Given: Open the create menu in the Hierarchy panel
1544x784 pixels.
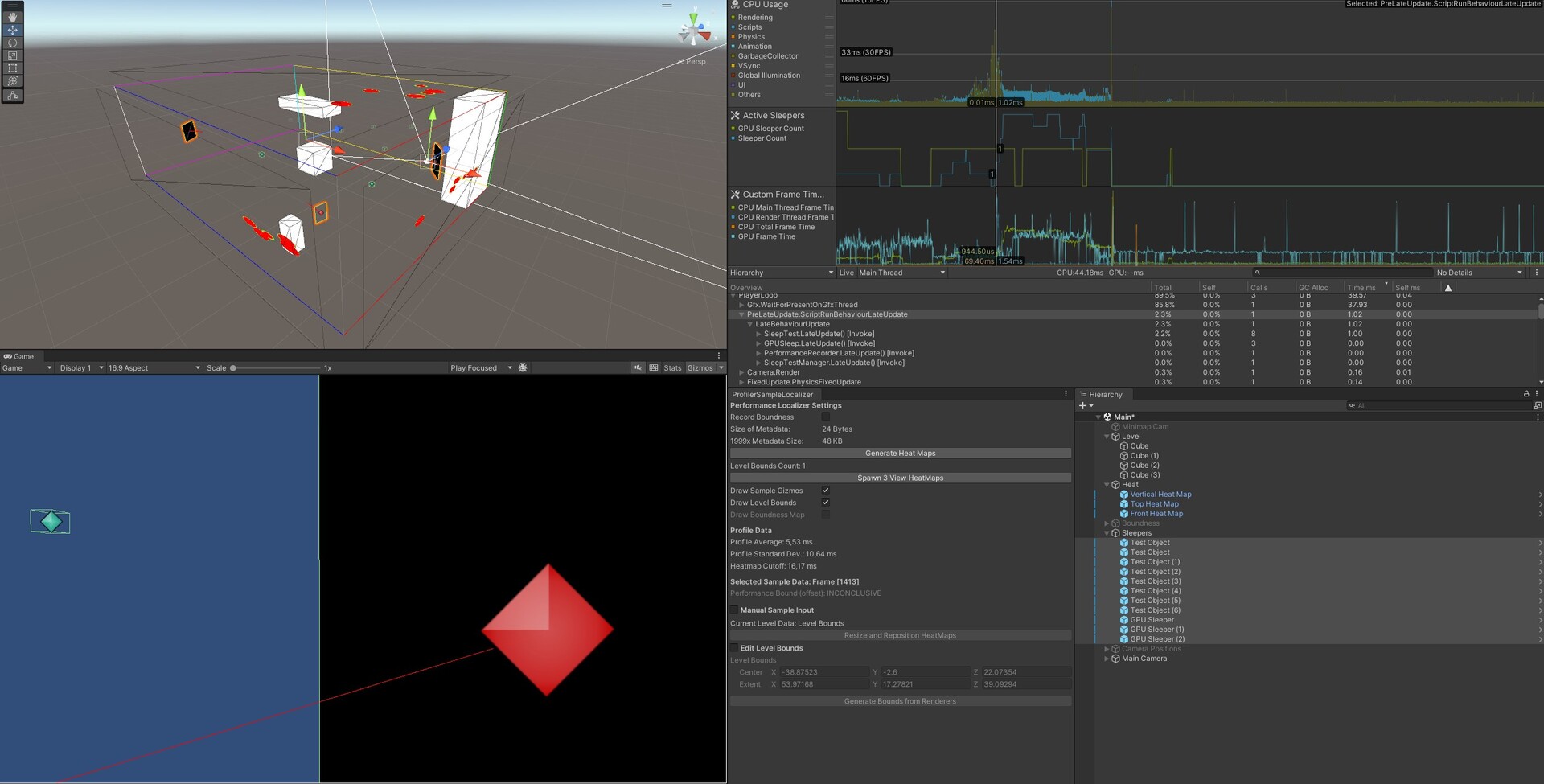Looking at the screenshot, I should 1082,405.
